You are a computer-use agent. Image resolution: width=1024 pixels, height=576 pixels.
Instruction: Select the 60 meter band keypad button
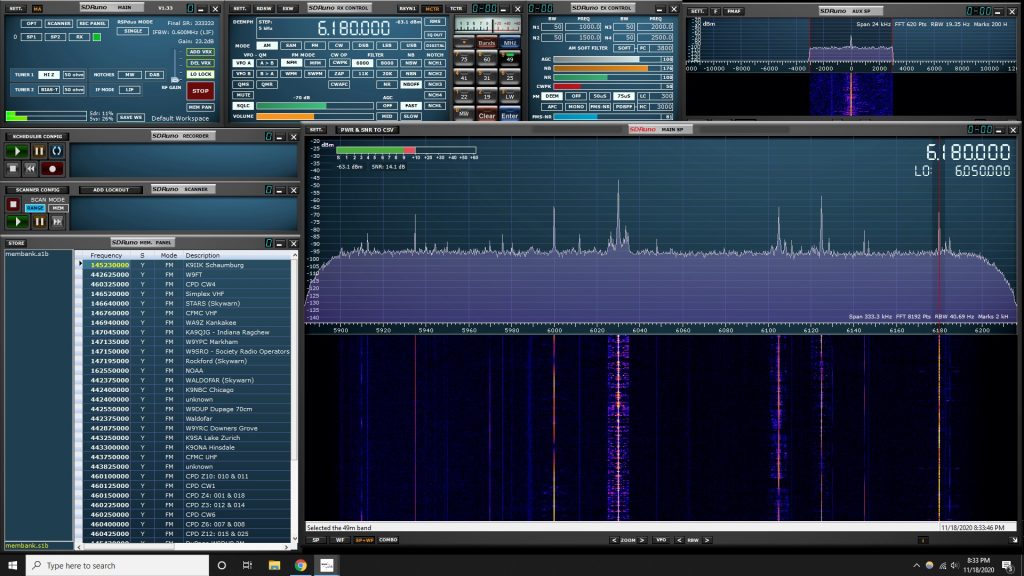pyautogui.click(x=487, y=57)
